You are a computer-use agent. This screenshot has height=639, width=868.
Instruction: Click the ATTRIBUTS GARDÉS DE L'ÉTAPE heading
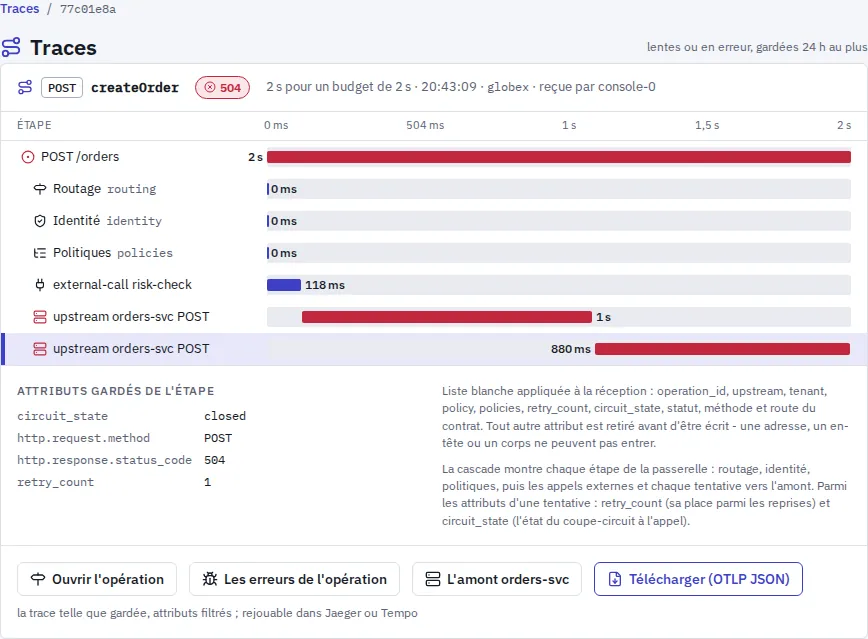[x=116, y=391]
